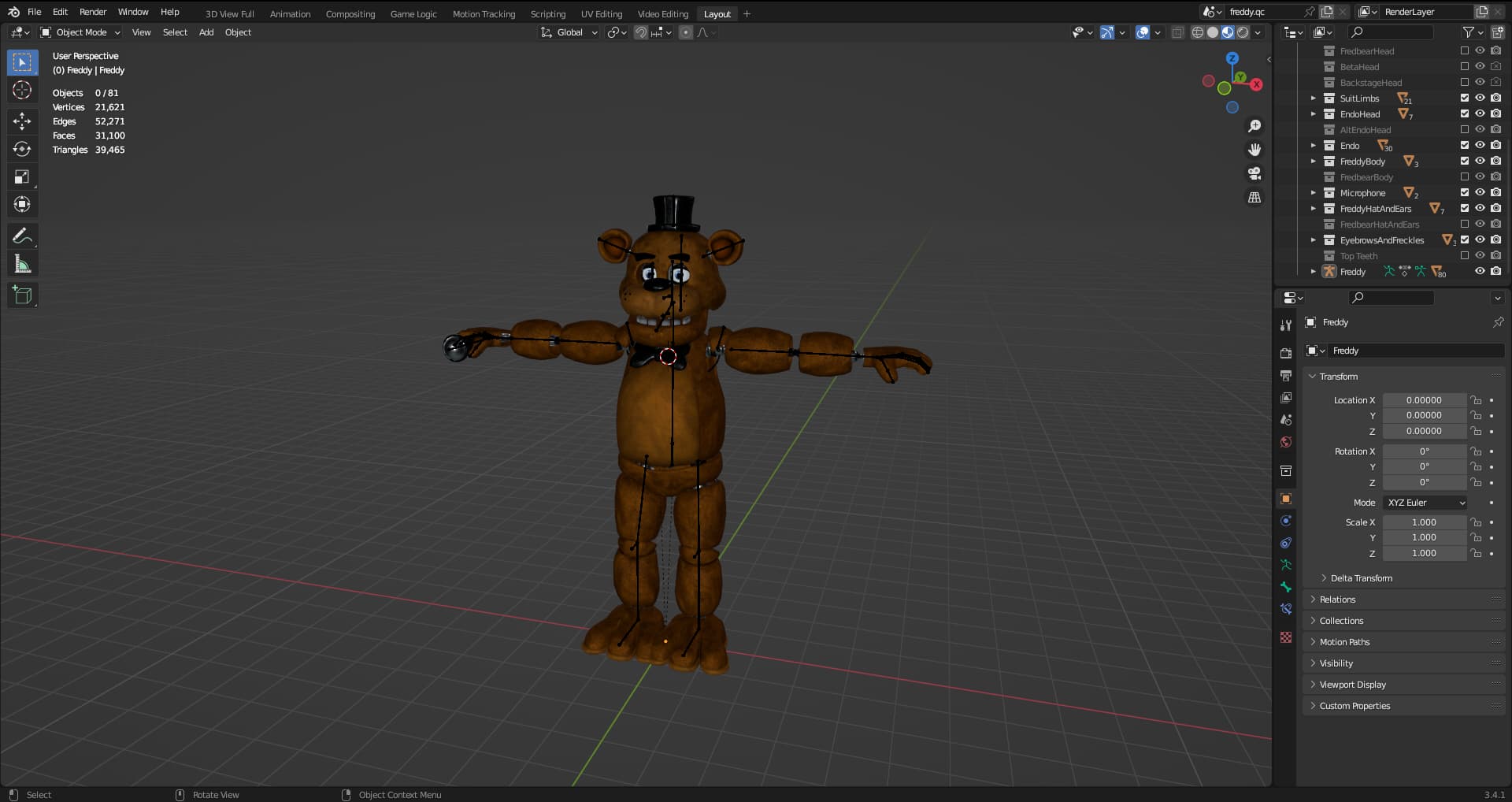Add a new workspace tab
Viewport: 1512px width, 802px height.
click(747, 14)
